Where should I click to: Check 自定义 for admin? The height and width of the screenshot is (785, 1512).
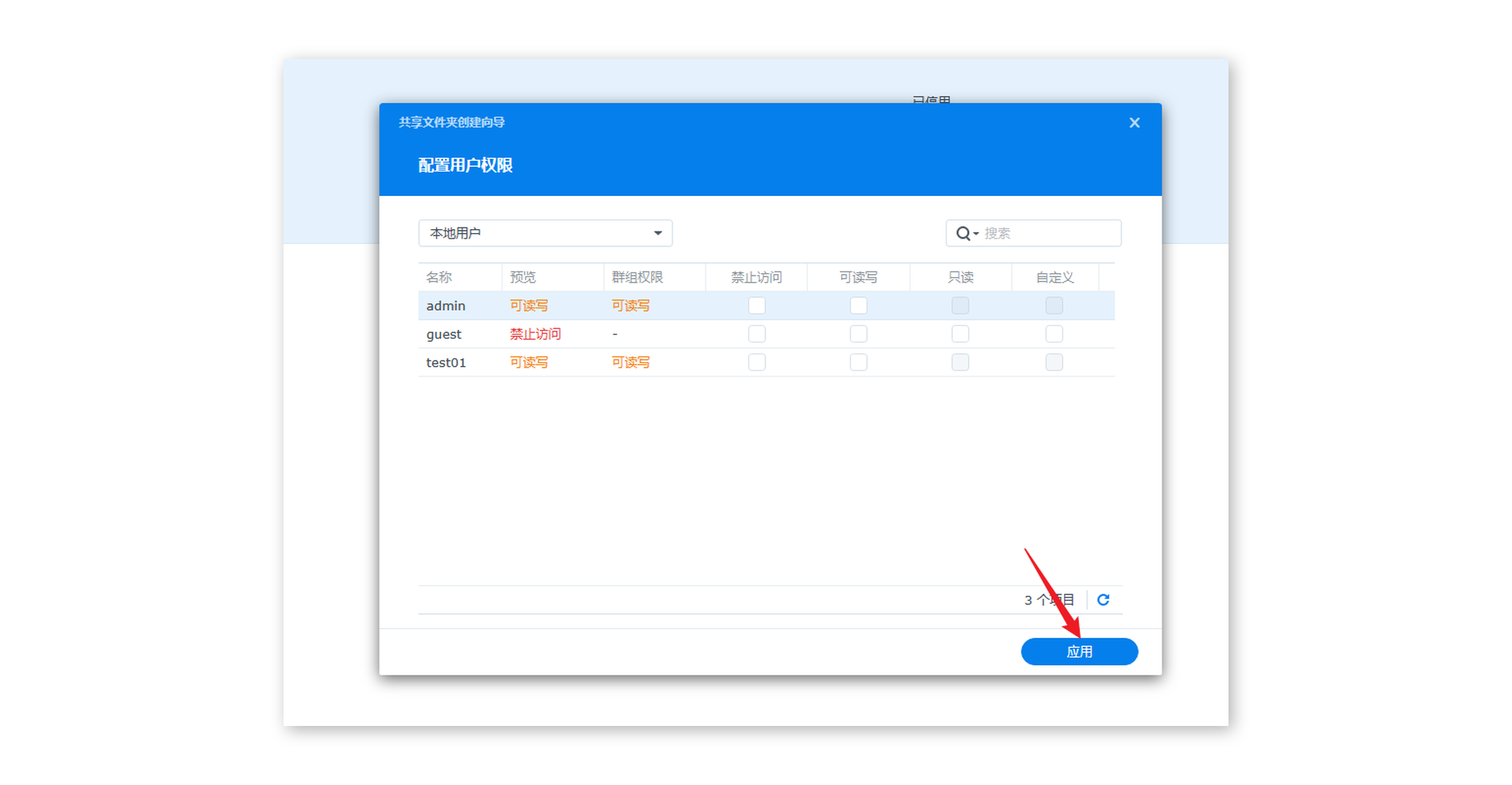[1054, 305]
